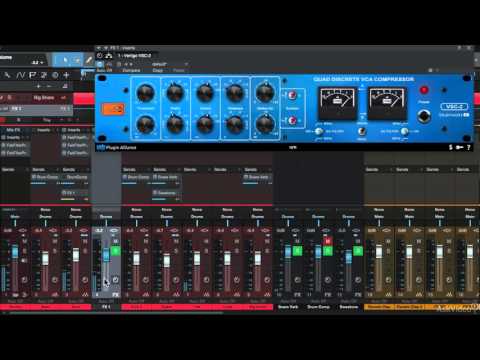Image resolution: width=480 pixels, height=360 pixels.
Task: Toggle the green solo-safe button on FX 1 channel
Action: [115, 251]
